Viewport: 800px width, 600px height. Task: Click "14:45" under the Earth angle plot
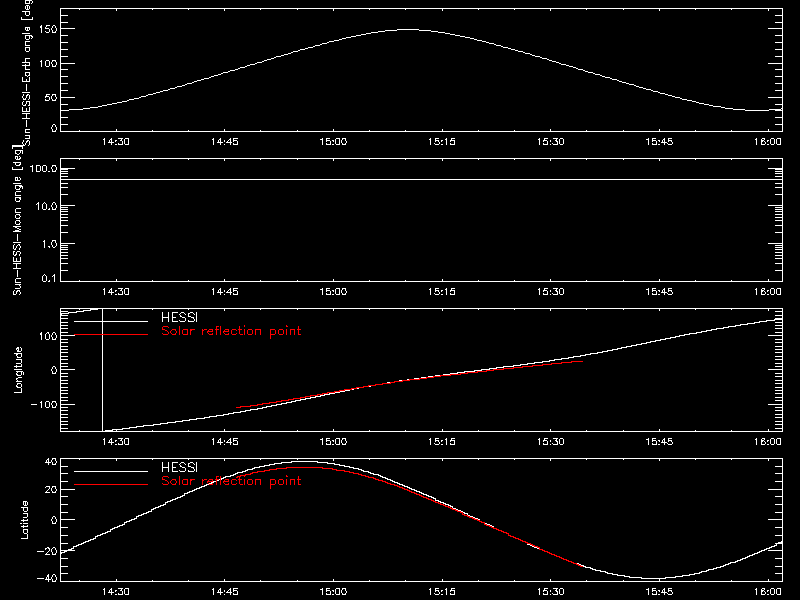(224, 142)
